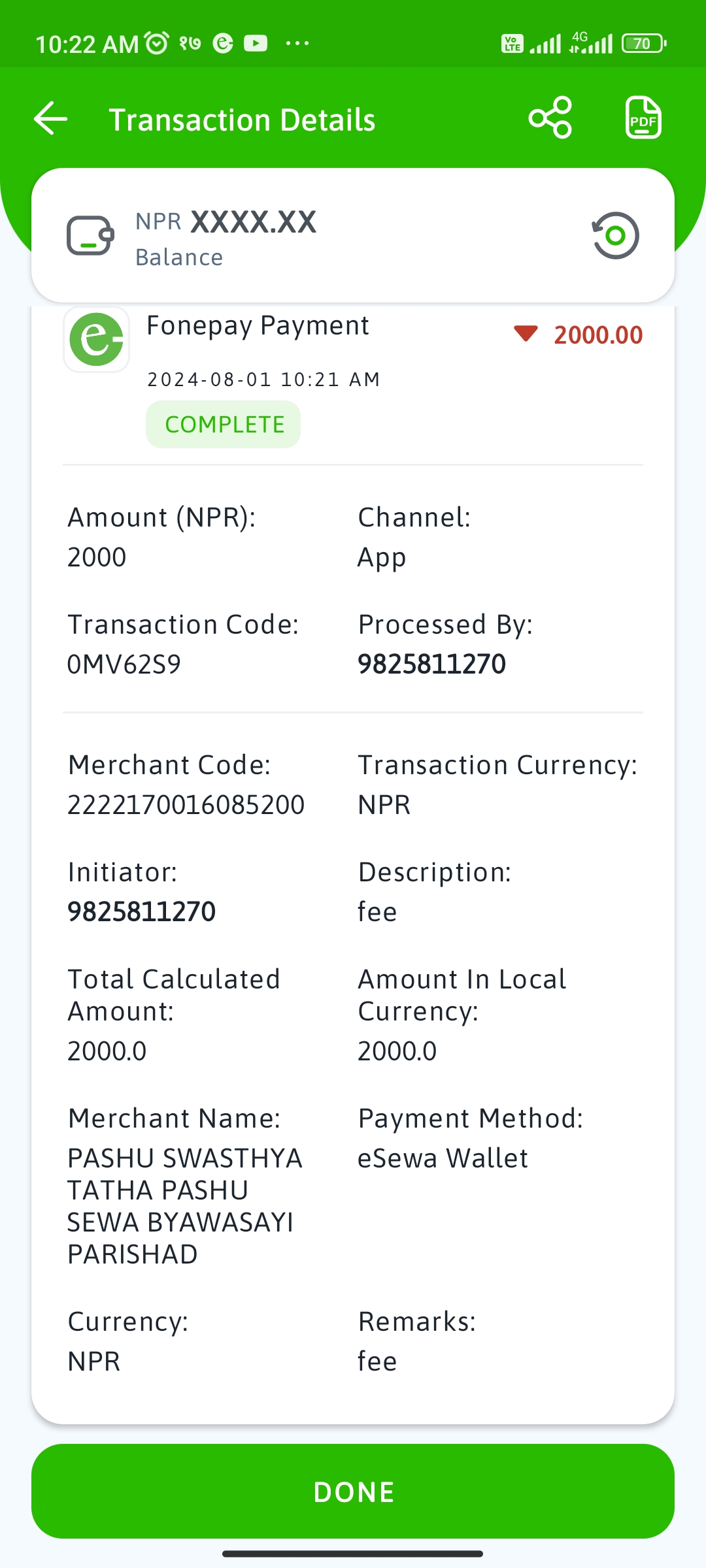Viewport: 706px width, 1568px height.
Task: Tap the YouTube notification icon in status bar
Action: pyautogui.click(x=256, y=43)
